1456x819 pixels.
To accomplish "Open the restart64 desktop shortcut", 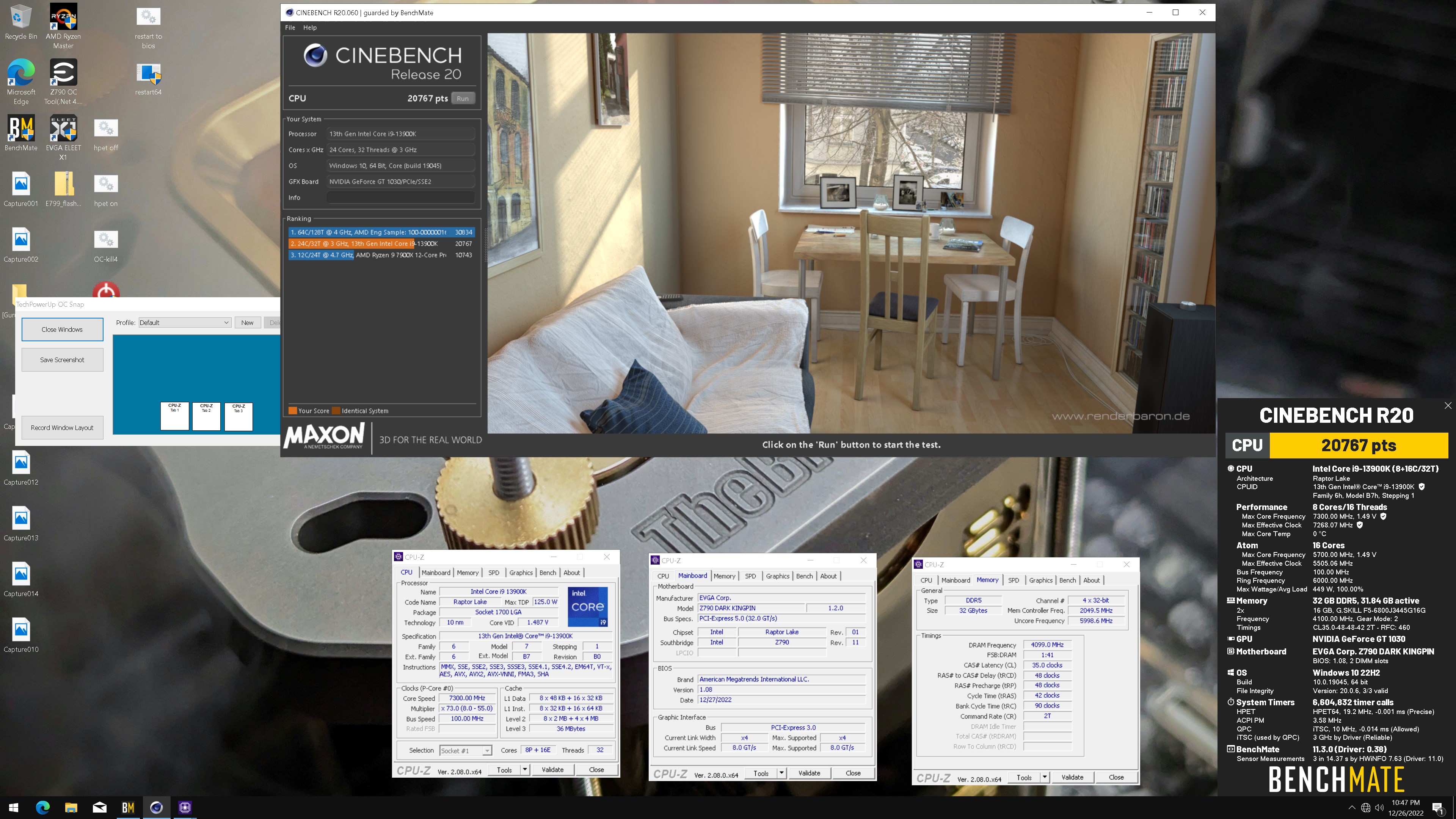I will [148, 78].
